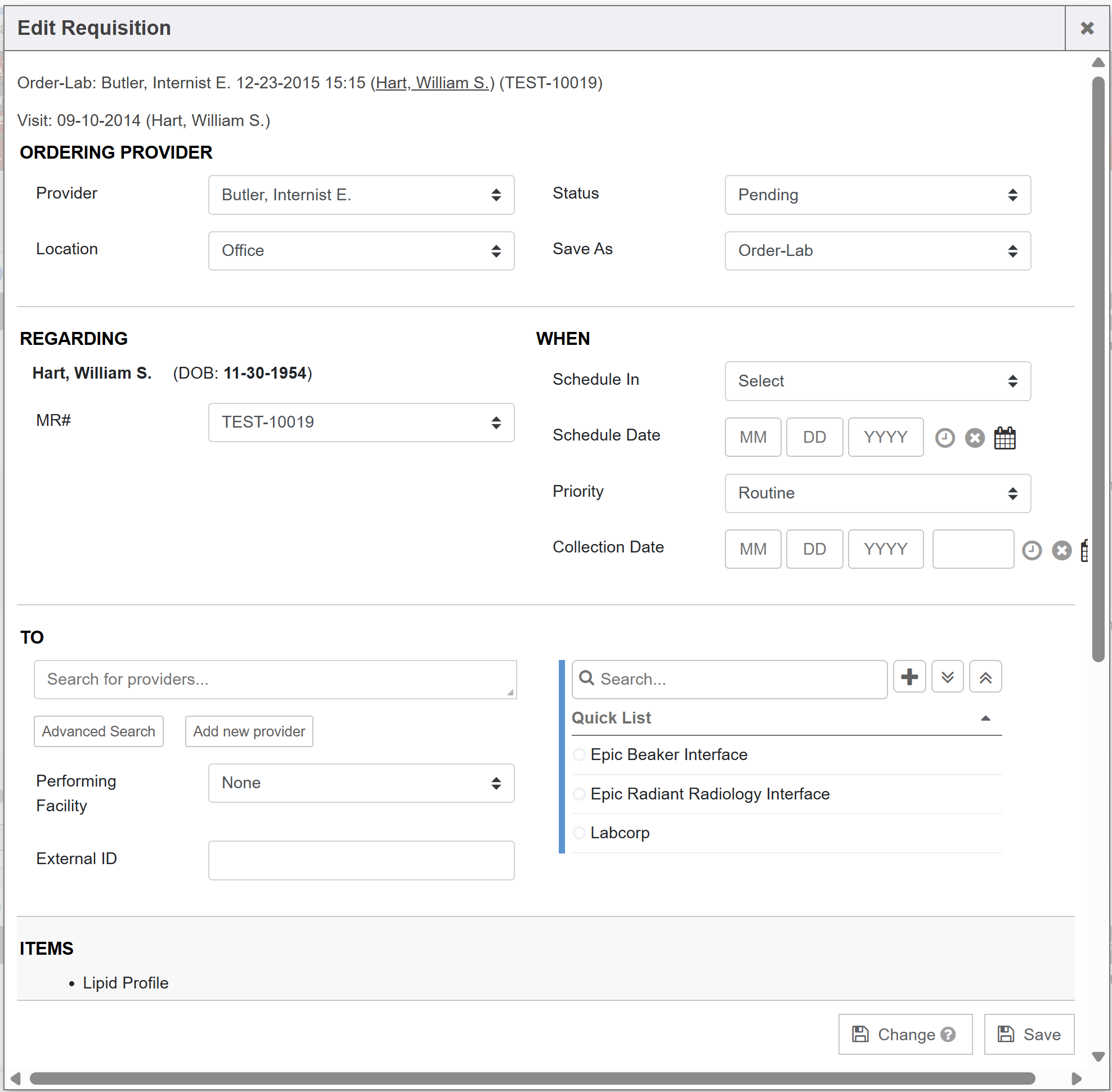Click the Schedule Date clock icon
Image resolution: width=1112 pixels, height=1092 pixels.
944,438
